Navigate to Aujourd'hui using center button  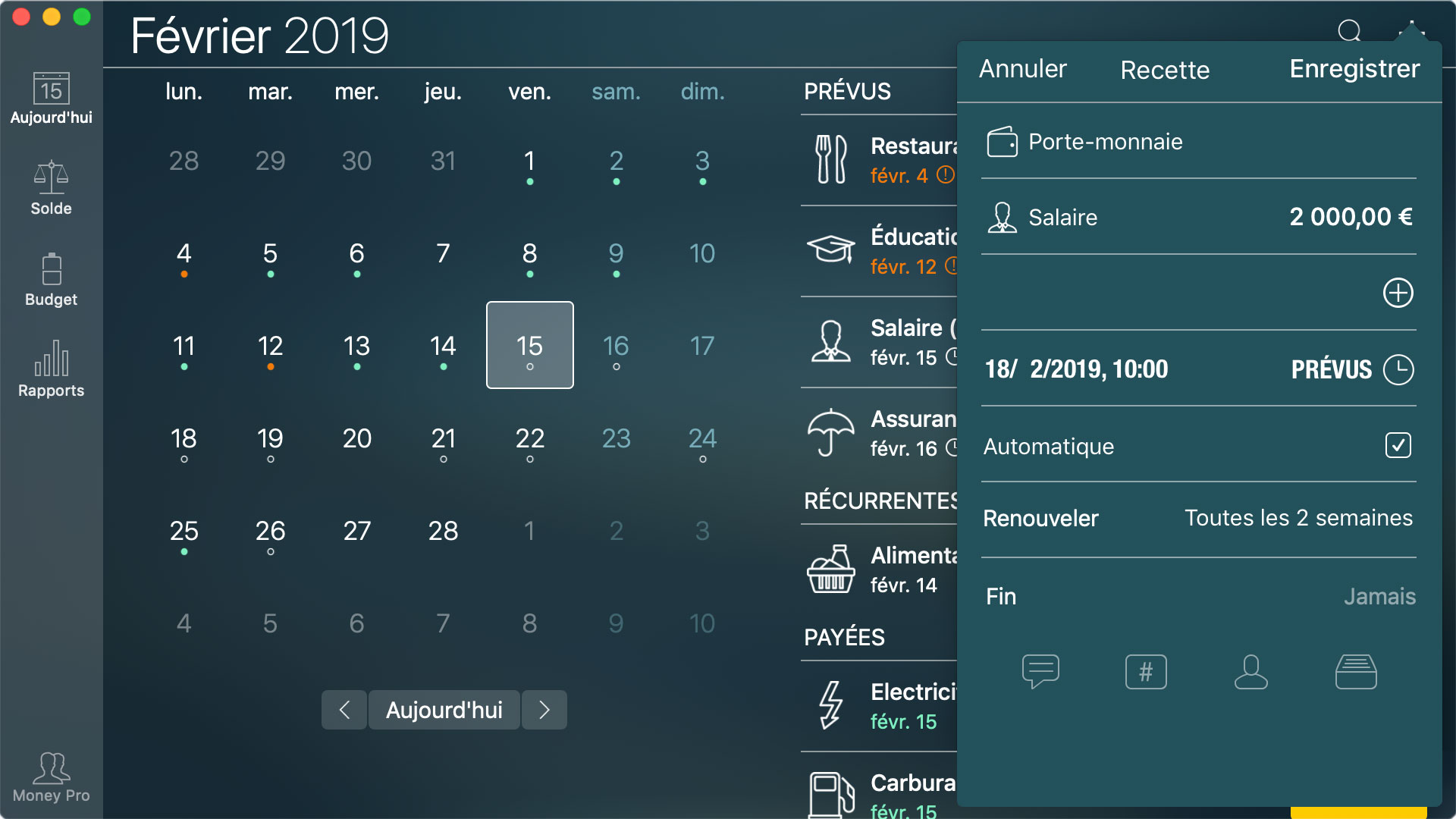[x=444, y=709]
